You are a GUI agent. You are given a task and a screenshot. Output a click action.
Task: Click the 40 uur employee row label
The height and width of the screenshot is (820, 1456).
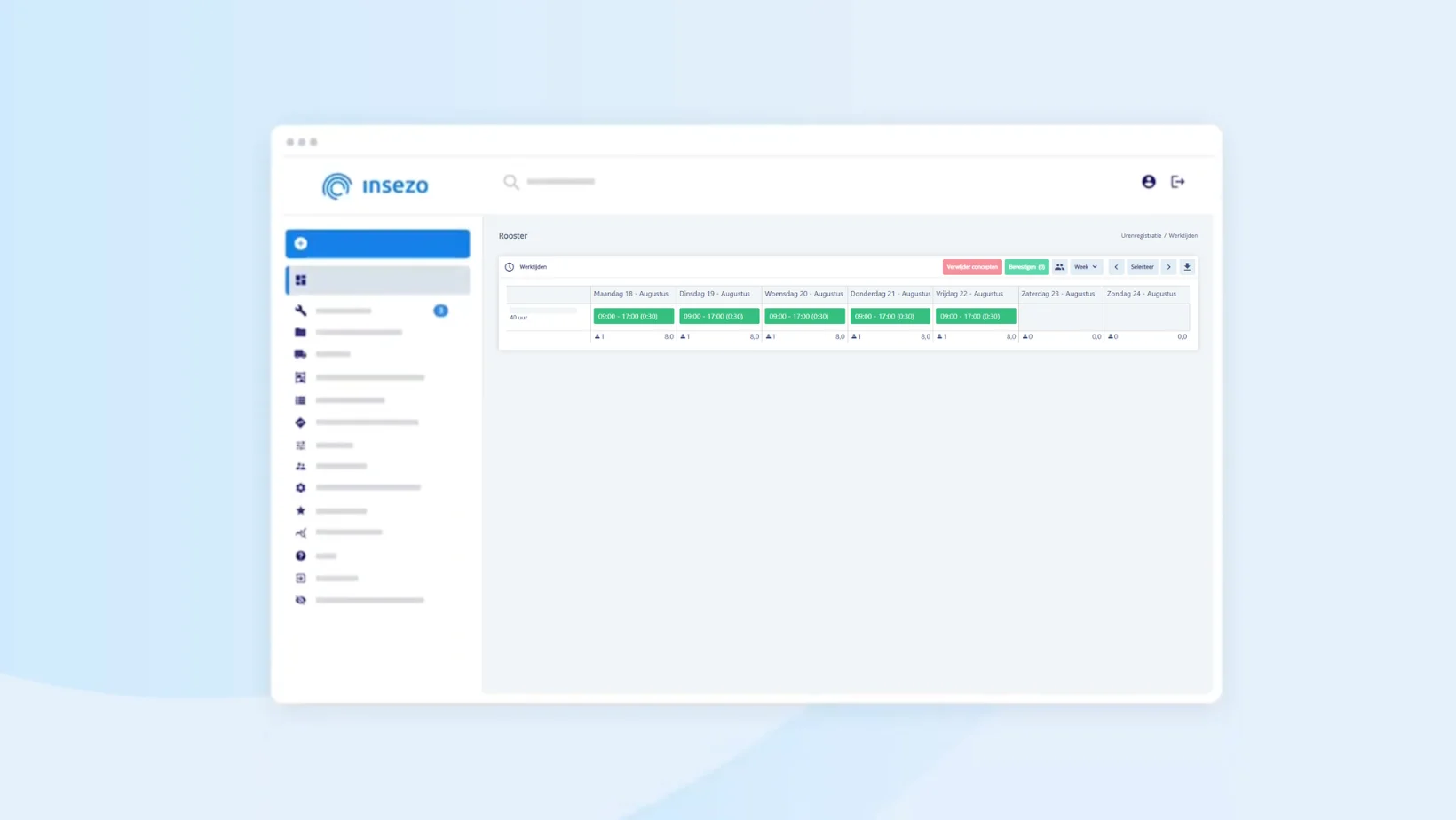point(518,318)
